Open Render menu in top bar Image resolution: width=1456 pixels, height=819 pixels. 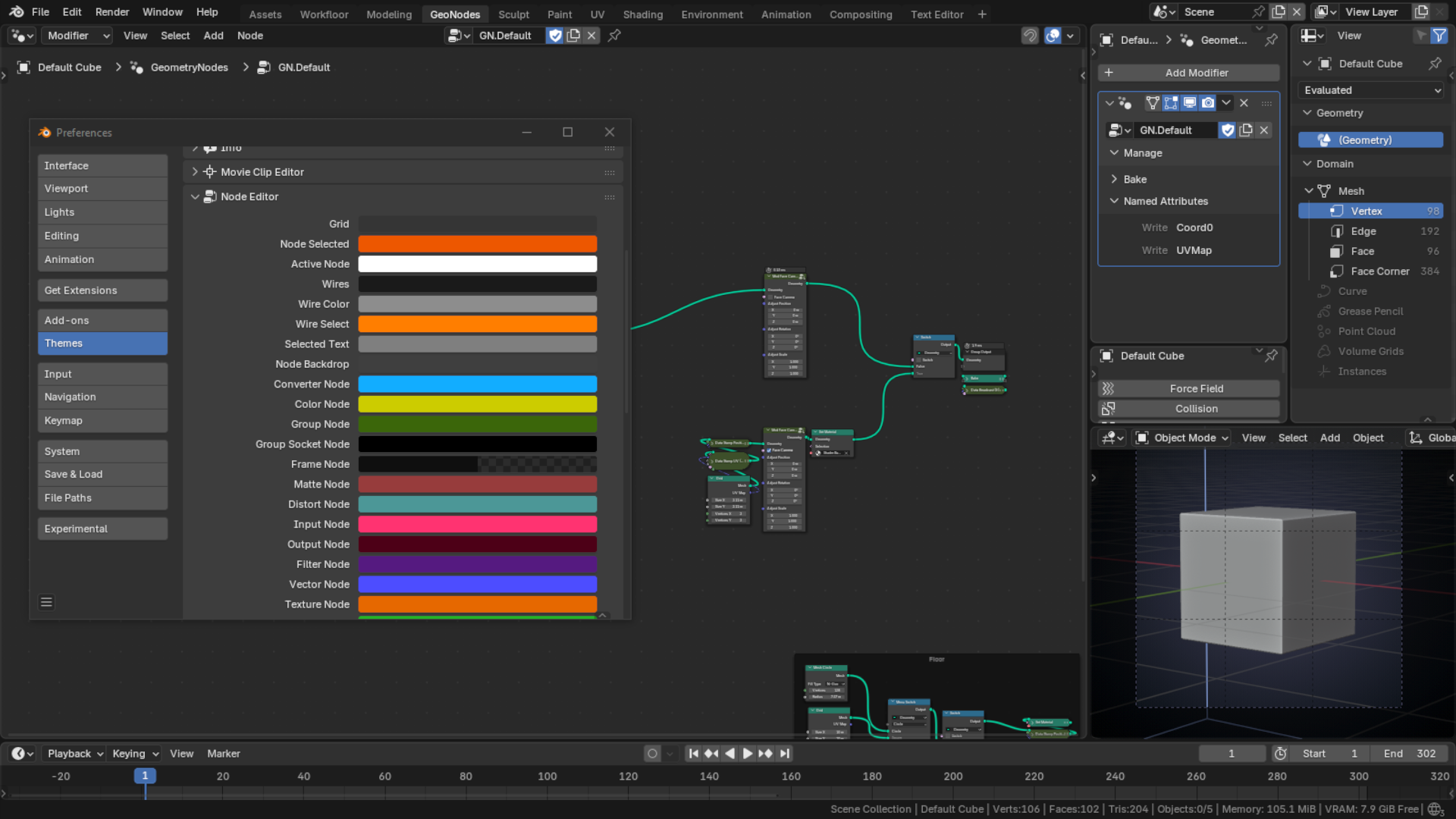(x=112, y=12)
